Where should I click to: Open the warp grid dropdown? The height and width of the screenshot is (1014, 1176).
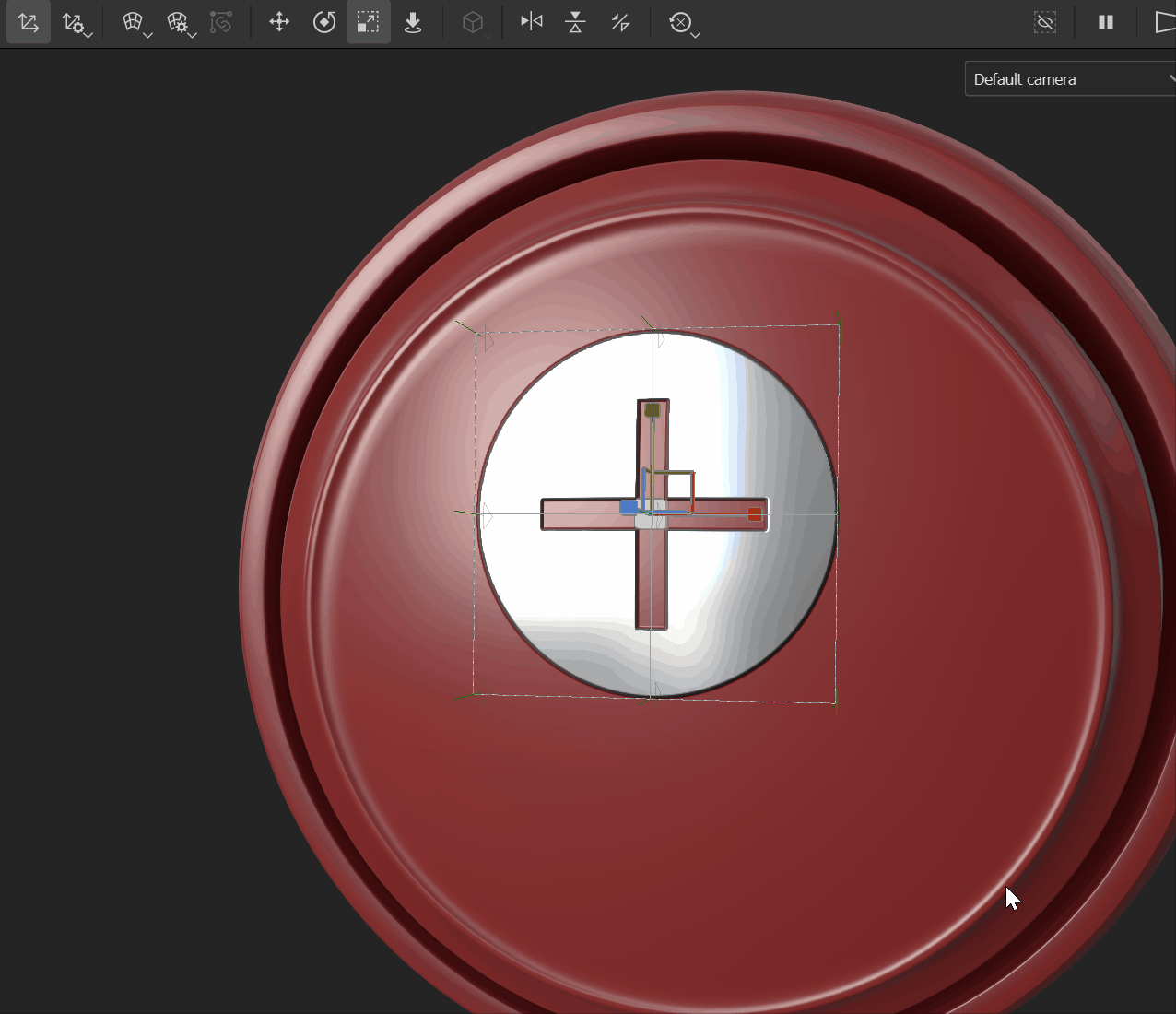136,23
